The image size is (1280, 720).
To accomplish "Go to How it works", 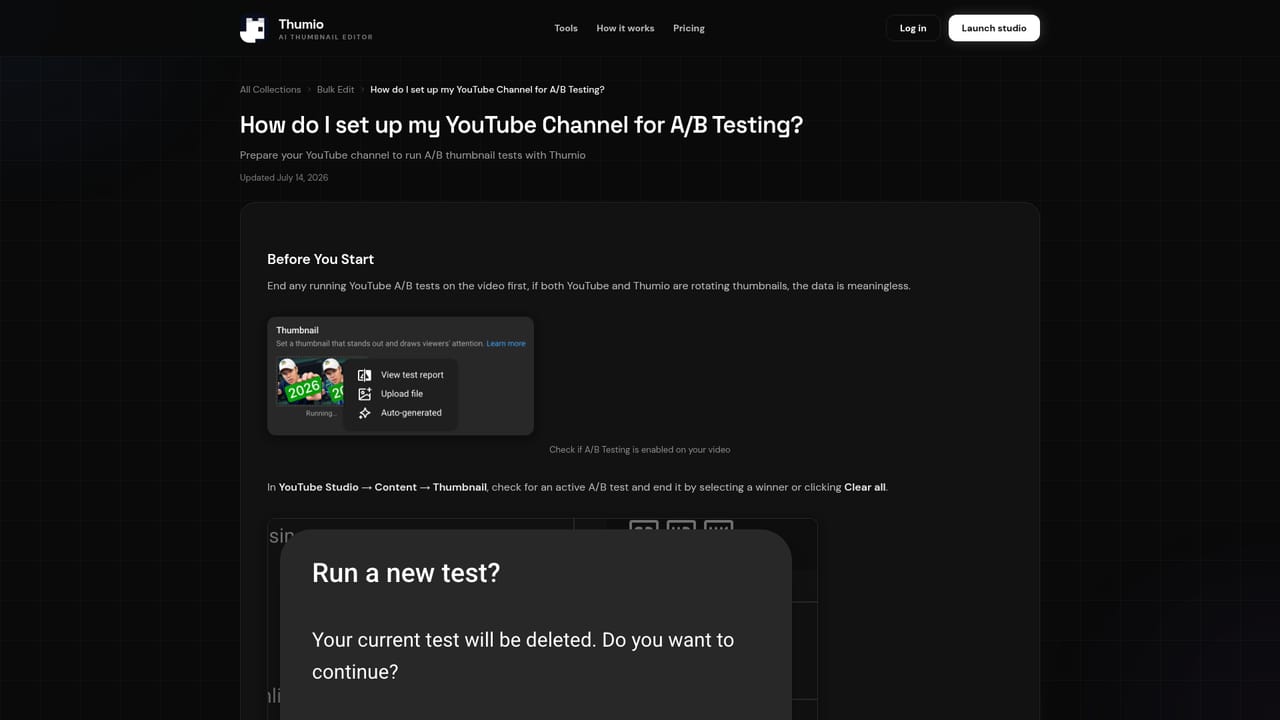I will tap(625, 28).
